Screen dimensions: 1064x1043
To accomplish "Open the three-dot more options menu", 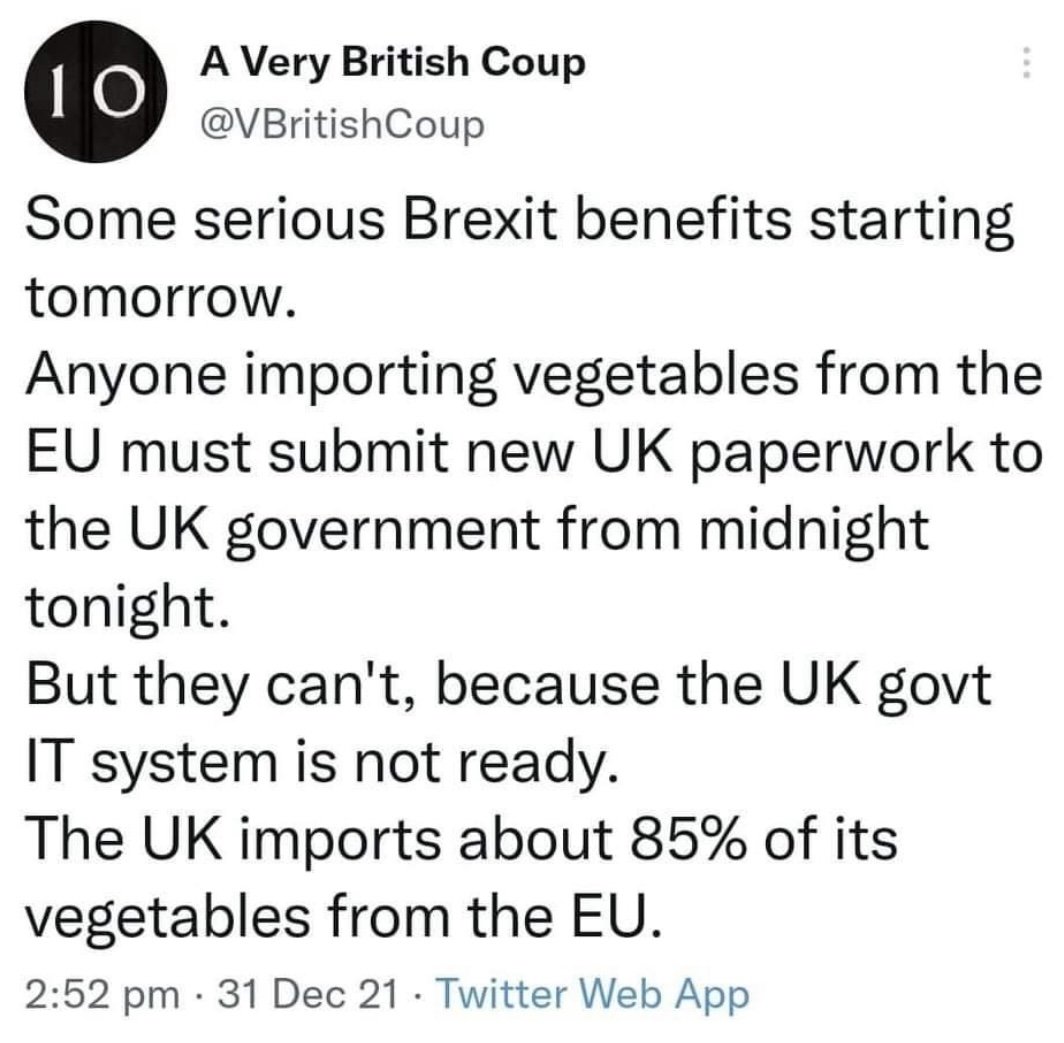I will (x=1026, y=63).
